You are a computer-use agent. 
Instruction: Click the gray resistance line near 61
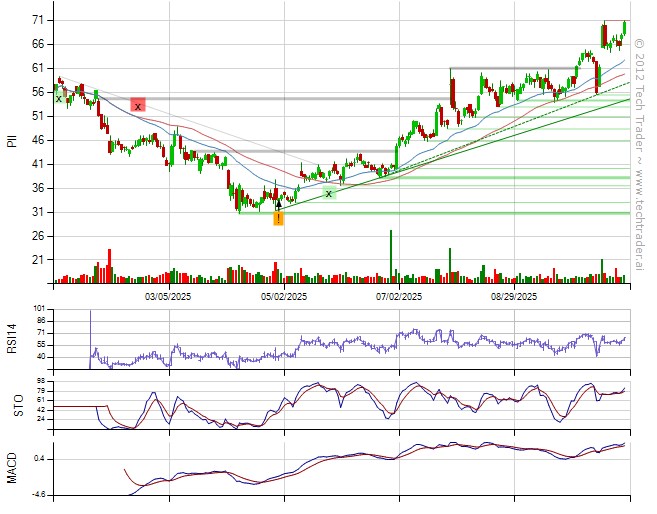click(x=500, y=69)
